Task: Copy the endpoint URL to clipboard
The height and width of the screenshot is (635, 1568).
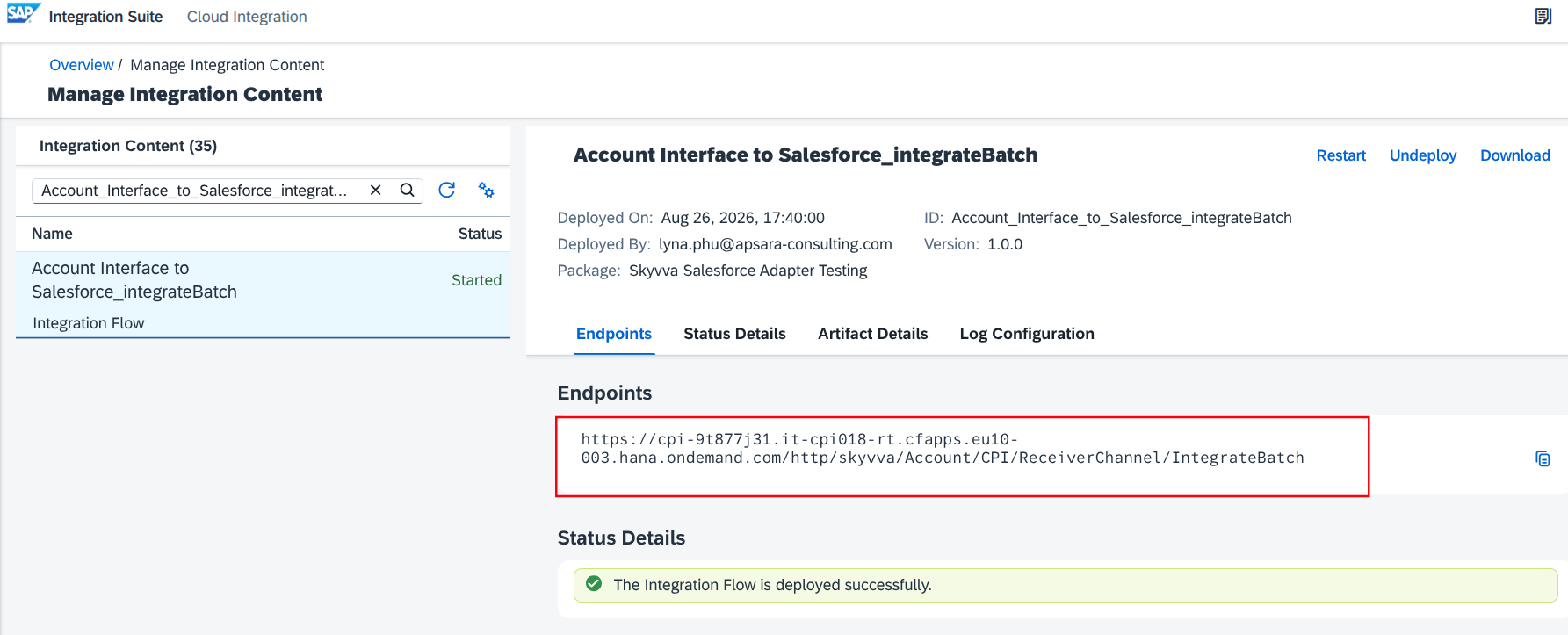Action: [x=1543, y=458]
